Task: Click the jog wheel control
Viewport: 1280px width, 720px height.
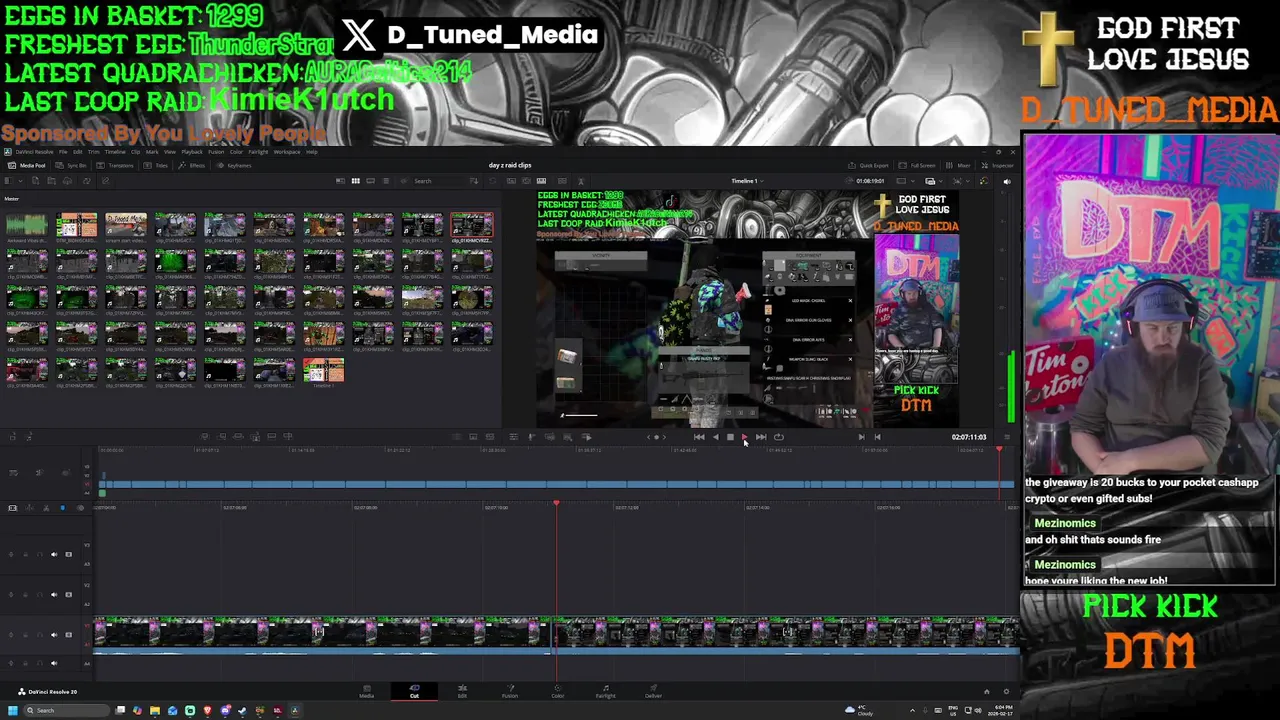Action: click(x=656, y=437)
